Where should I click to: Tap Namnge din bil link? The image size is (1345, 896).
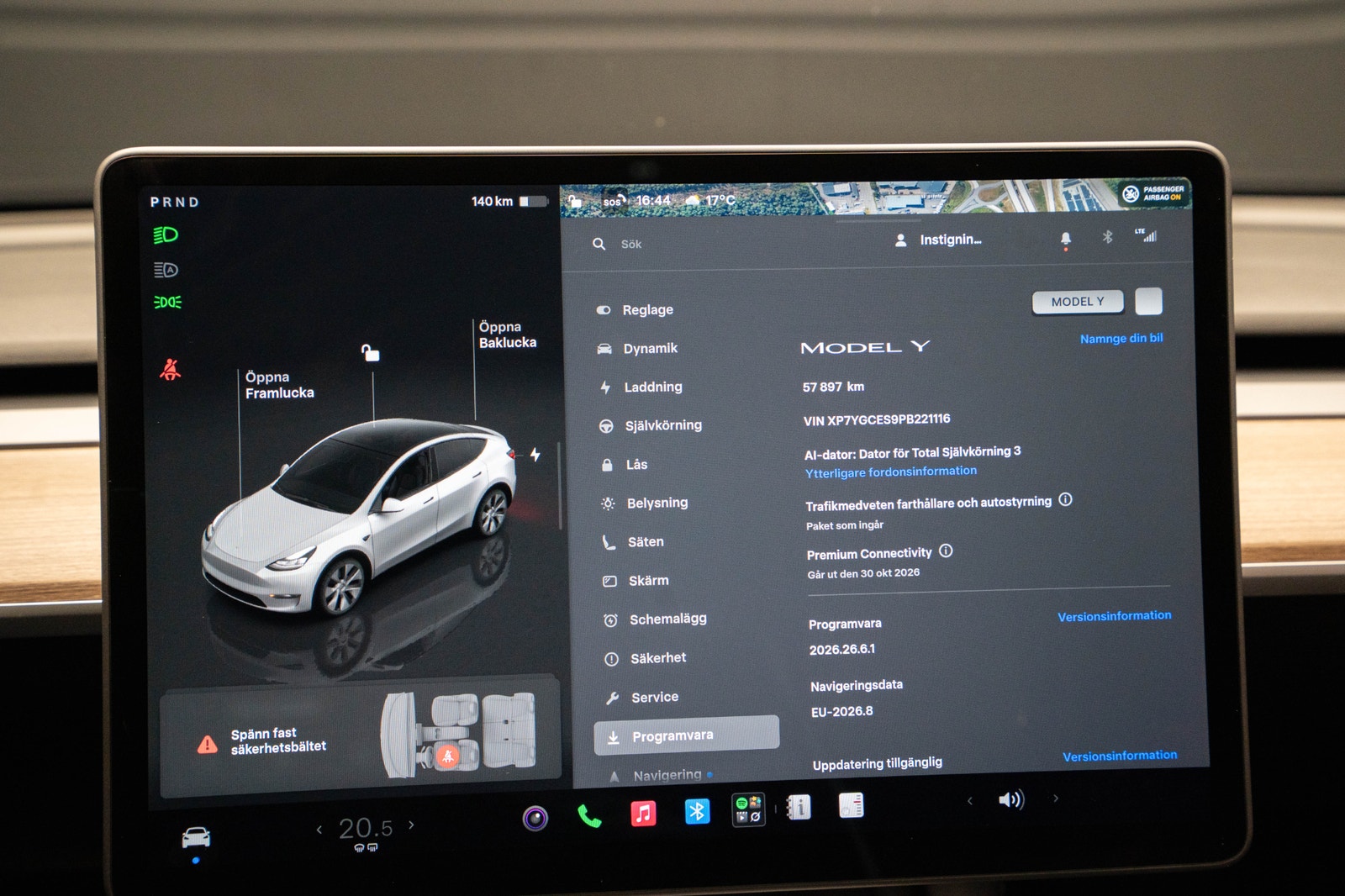coord(1121,338)
